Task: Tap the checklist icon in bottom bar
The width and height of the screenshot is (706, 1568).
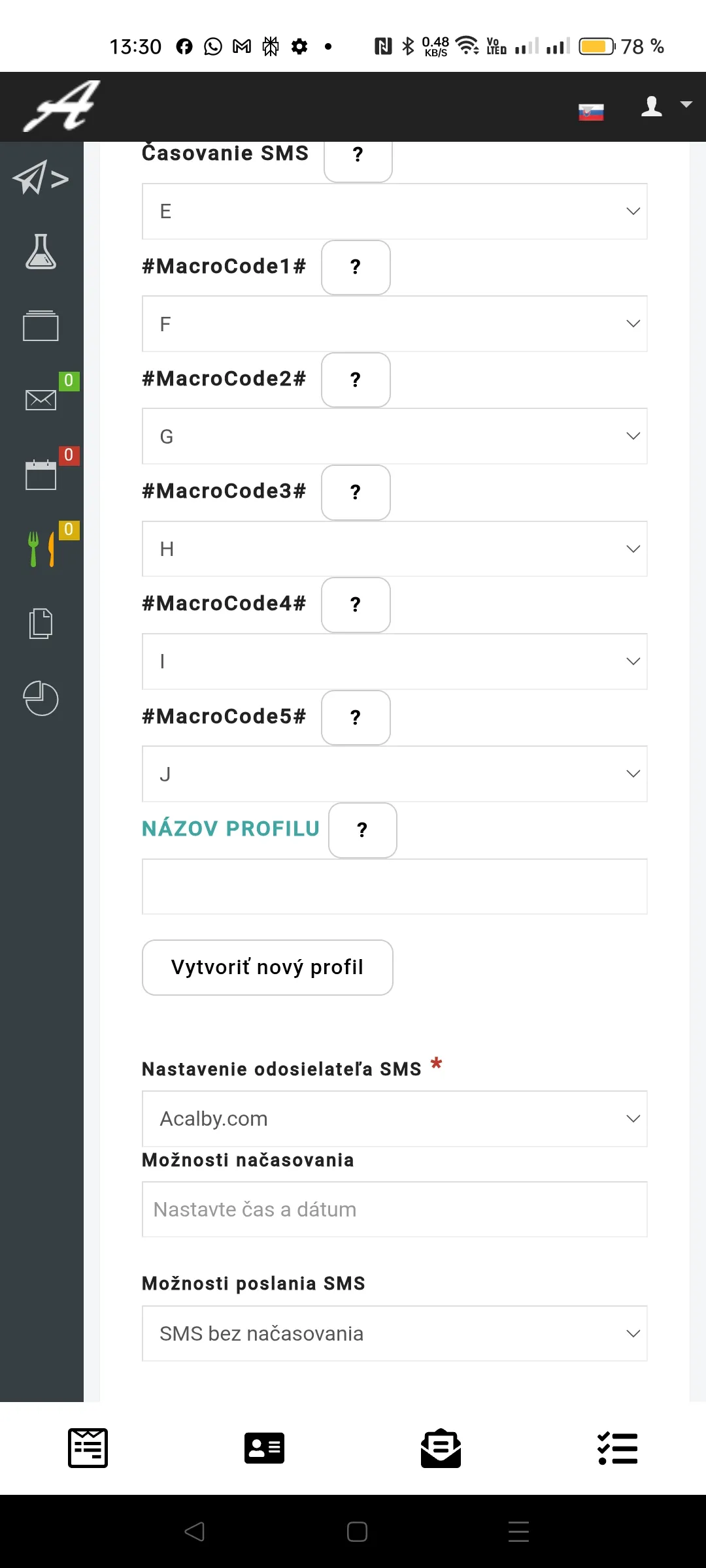Action: (617, 1448)
